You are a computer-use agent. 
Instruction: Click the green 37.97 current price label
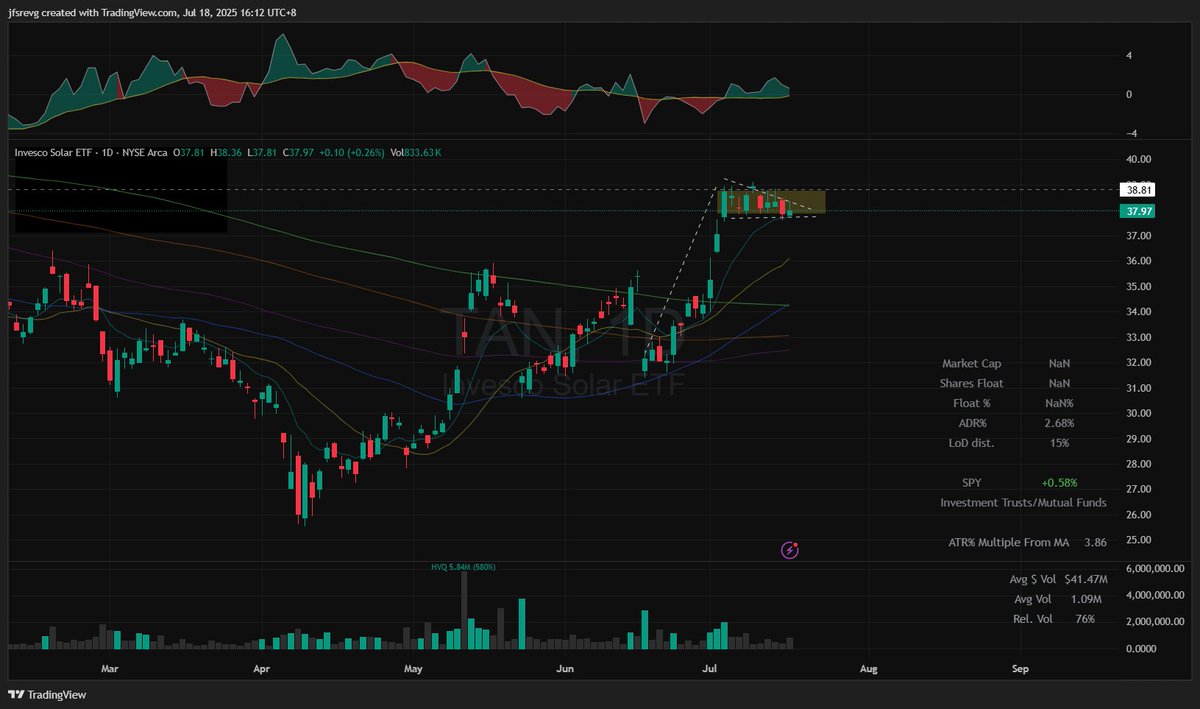[x=1138, y=211]
